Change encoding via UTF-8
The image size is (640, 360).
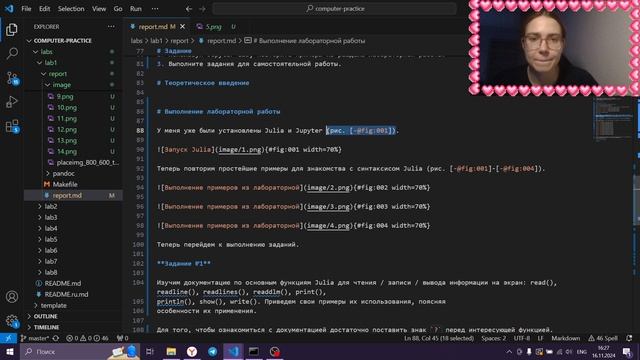click(x=522, y=338)
